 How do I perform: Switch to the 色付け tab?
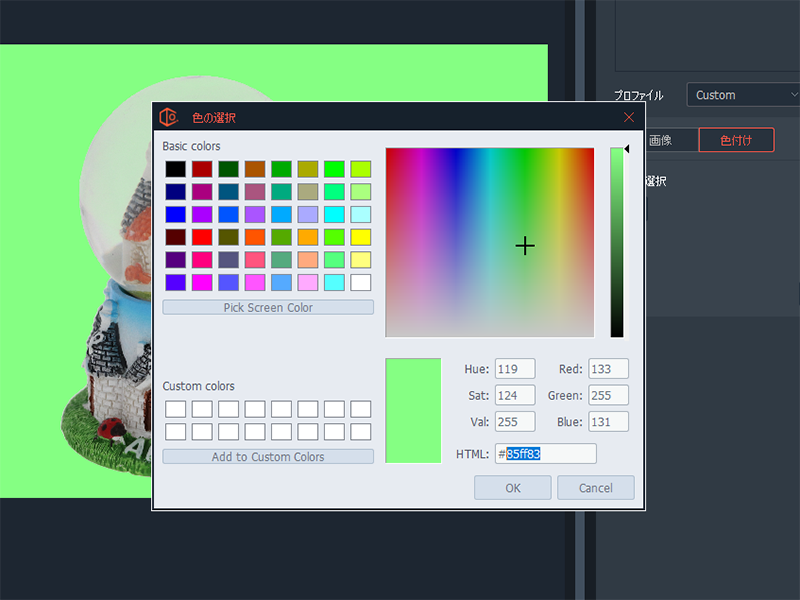pyautogui.click(x=736, y=140)
